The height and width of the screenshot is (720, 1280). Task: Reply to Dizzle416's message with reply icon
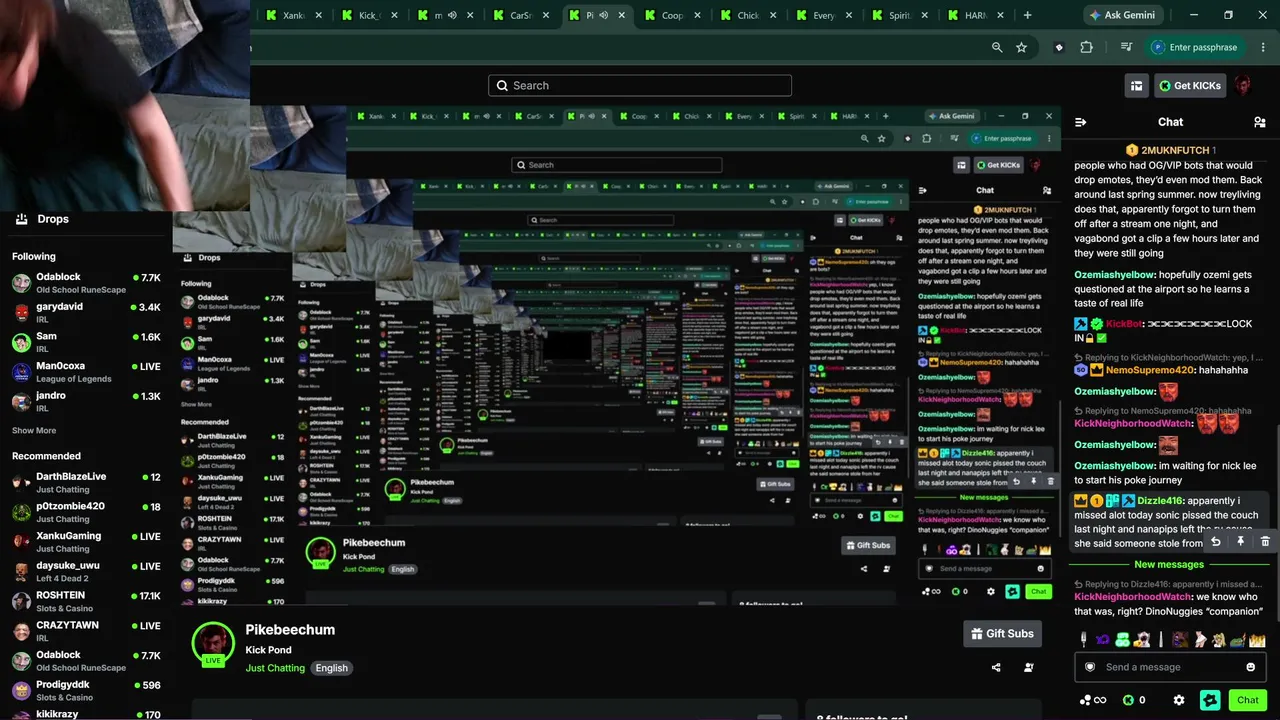tap(1216, 542)
